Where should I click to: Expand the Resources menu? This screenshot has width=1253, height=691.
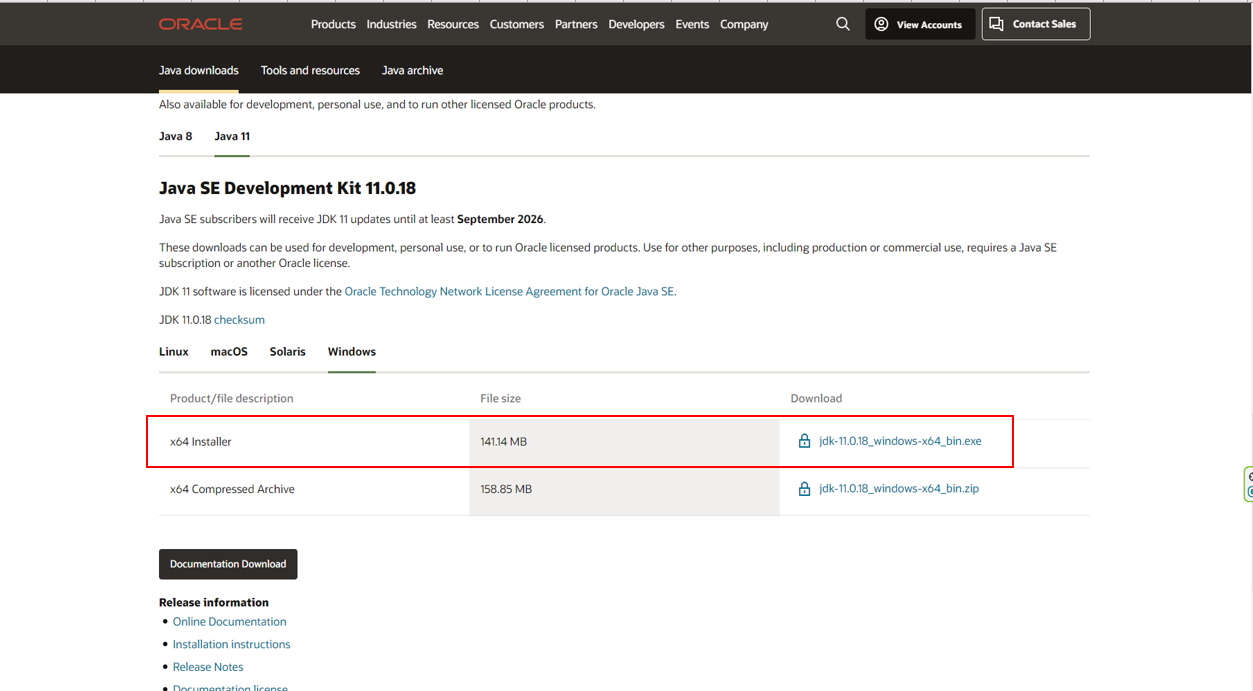[x=453, y=24]
